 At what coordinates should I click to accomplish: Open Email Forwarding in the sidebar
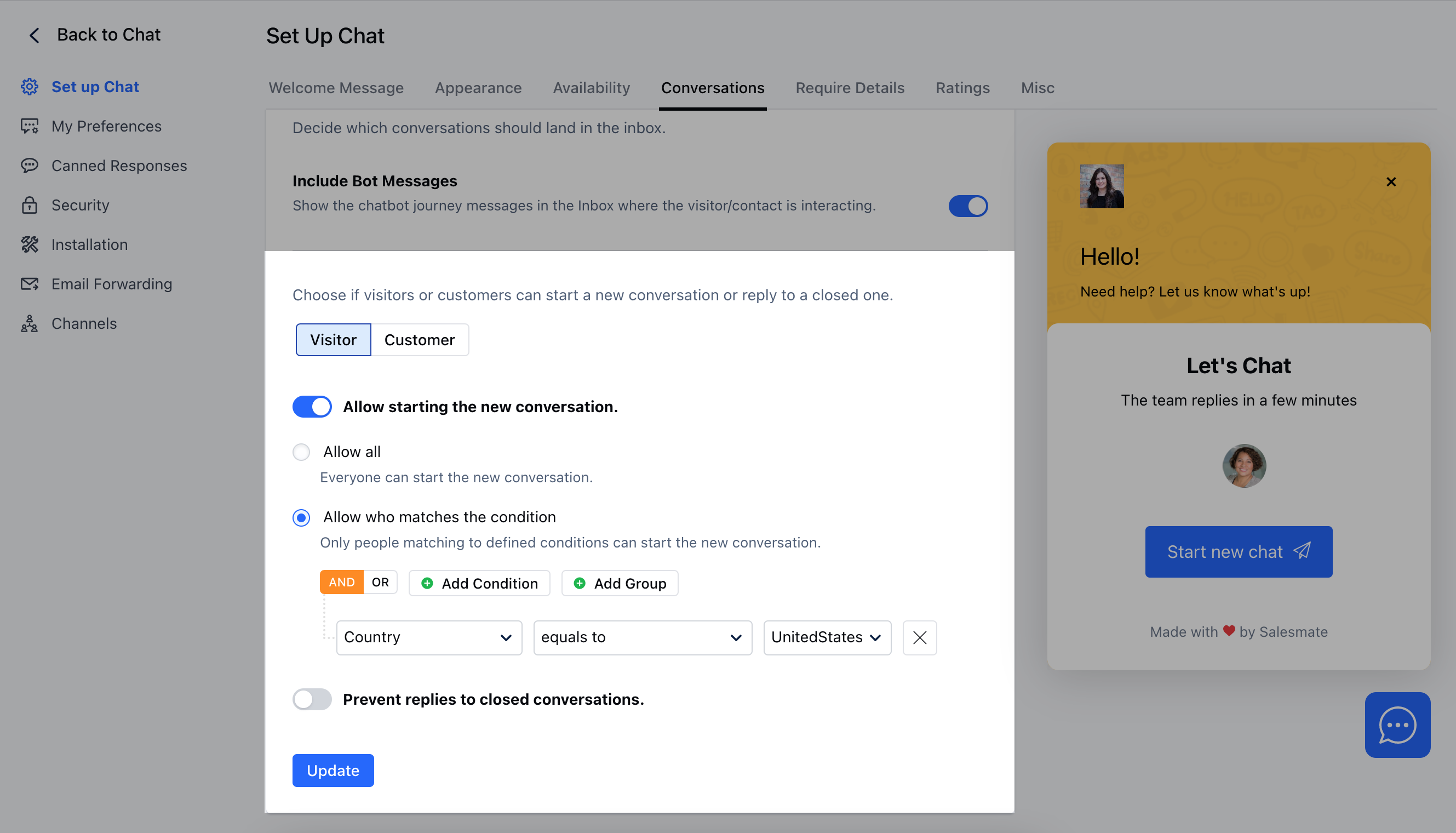tap(112, 284)
